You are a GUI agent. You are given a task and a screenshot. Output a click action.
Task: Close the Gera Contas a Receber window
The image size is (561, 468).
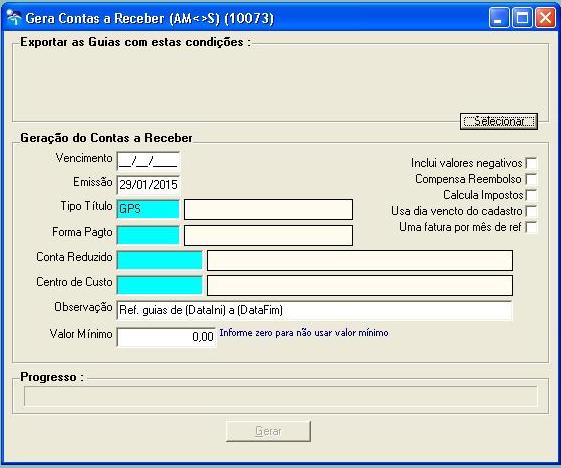click(545, 18)
